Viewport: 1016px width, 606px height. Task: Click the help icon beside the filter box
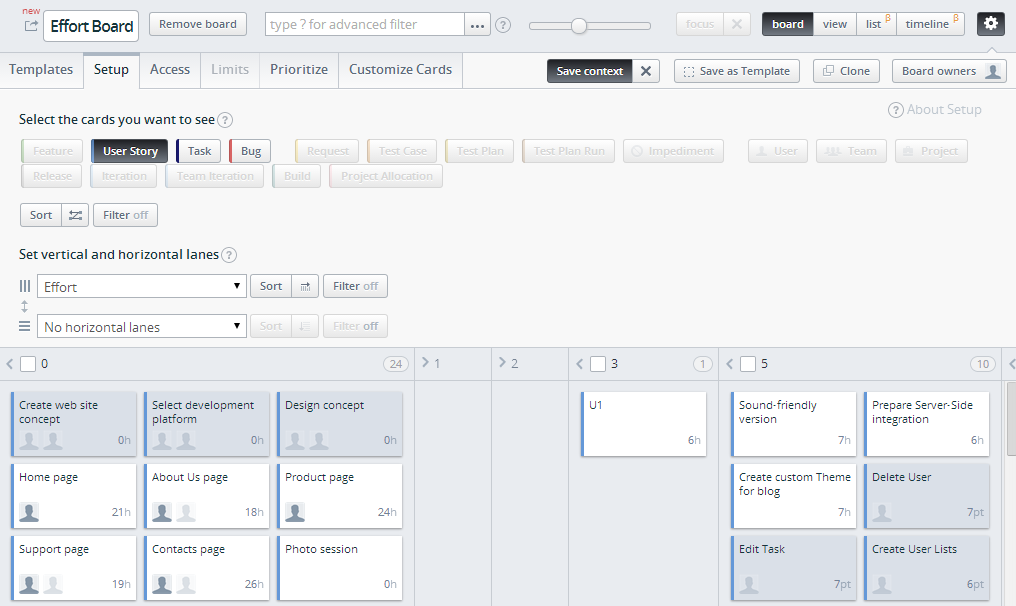click(x=503, y=24)
